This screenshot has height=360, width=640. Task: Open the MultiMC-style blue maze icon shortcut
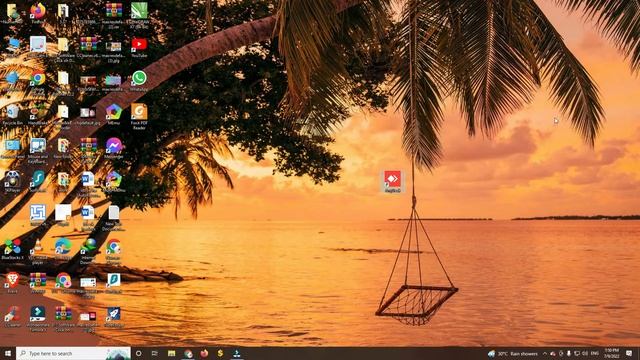coord(38,216)
